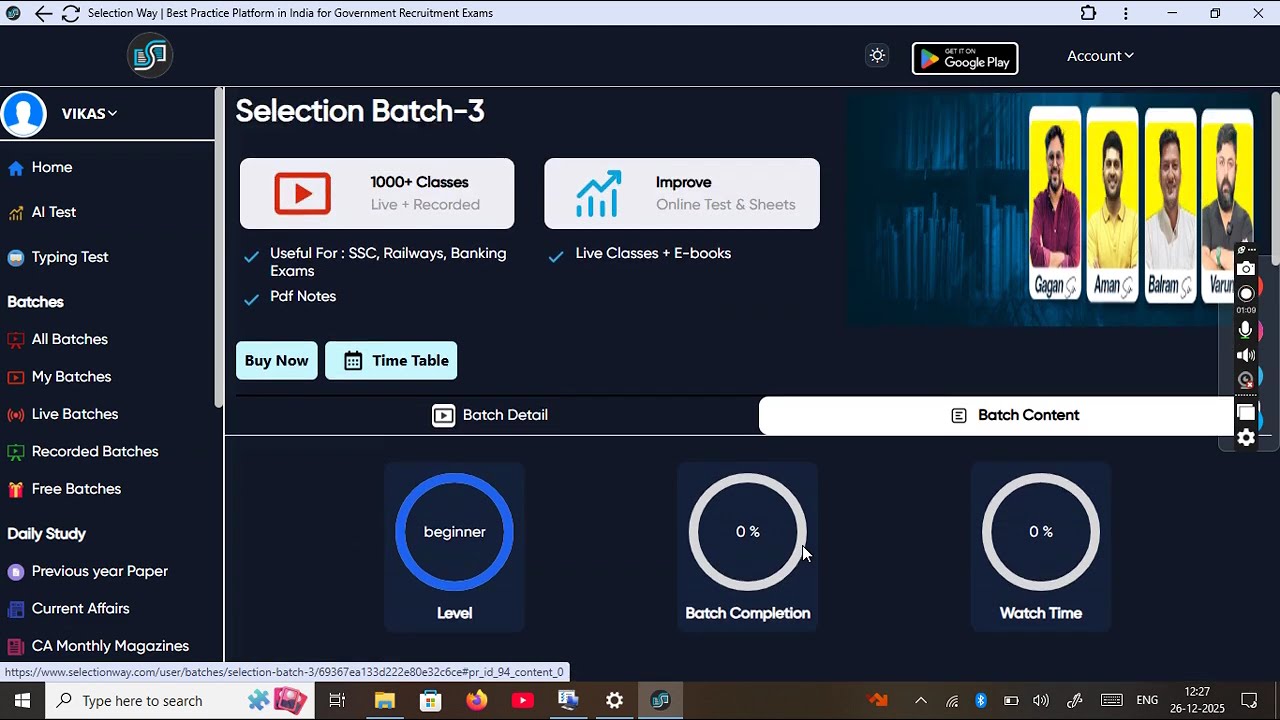Expand the VIKAS user dropdown

(90, 113)
